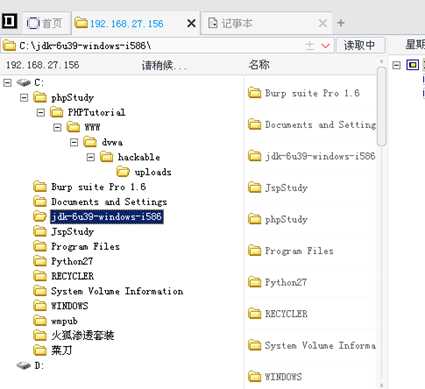425x389 pixels.
Task: Select the C: drive icon in the tree
Action: click(x=24, y=82)
